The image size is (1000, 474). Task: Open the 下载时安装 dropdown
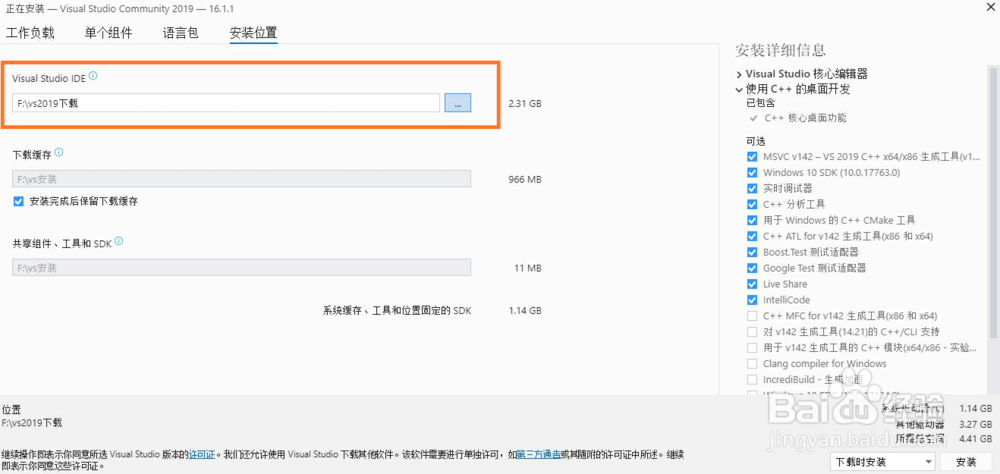tap(883, 462)
